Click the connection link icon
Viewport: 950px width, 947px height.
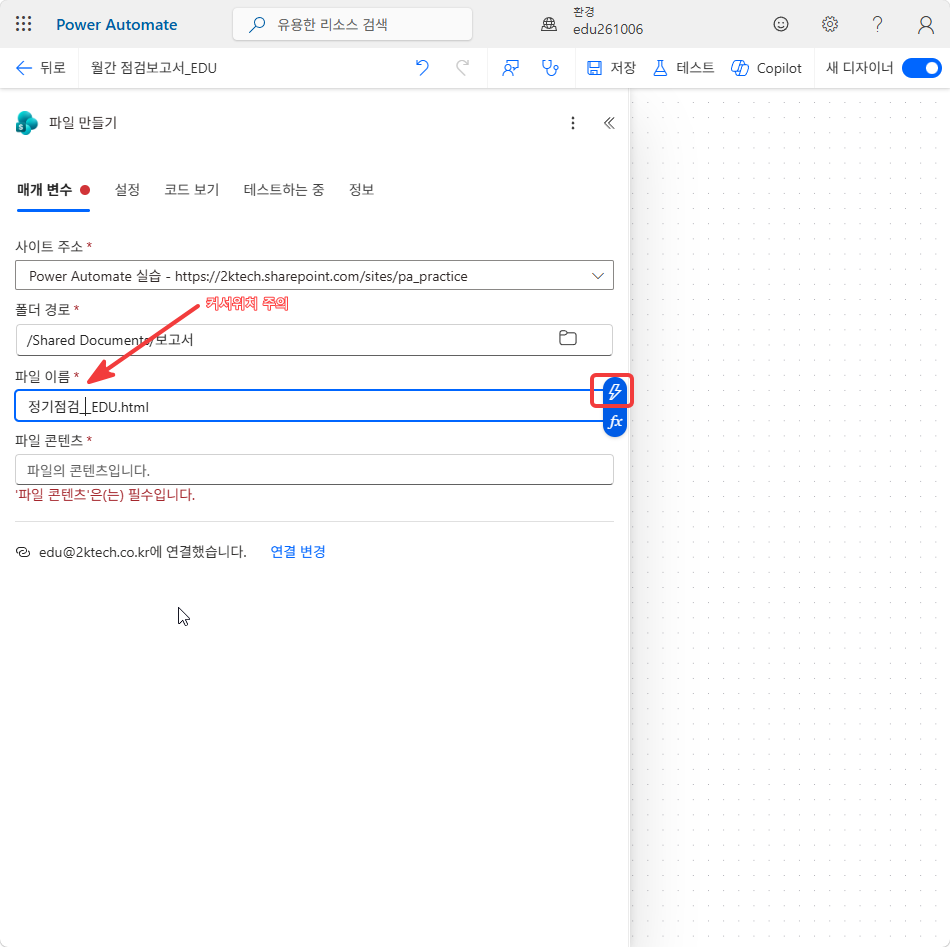(x=23, y=552)
